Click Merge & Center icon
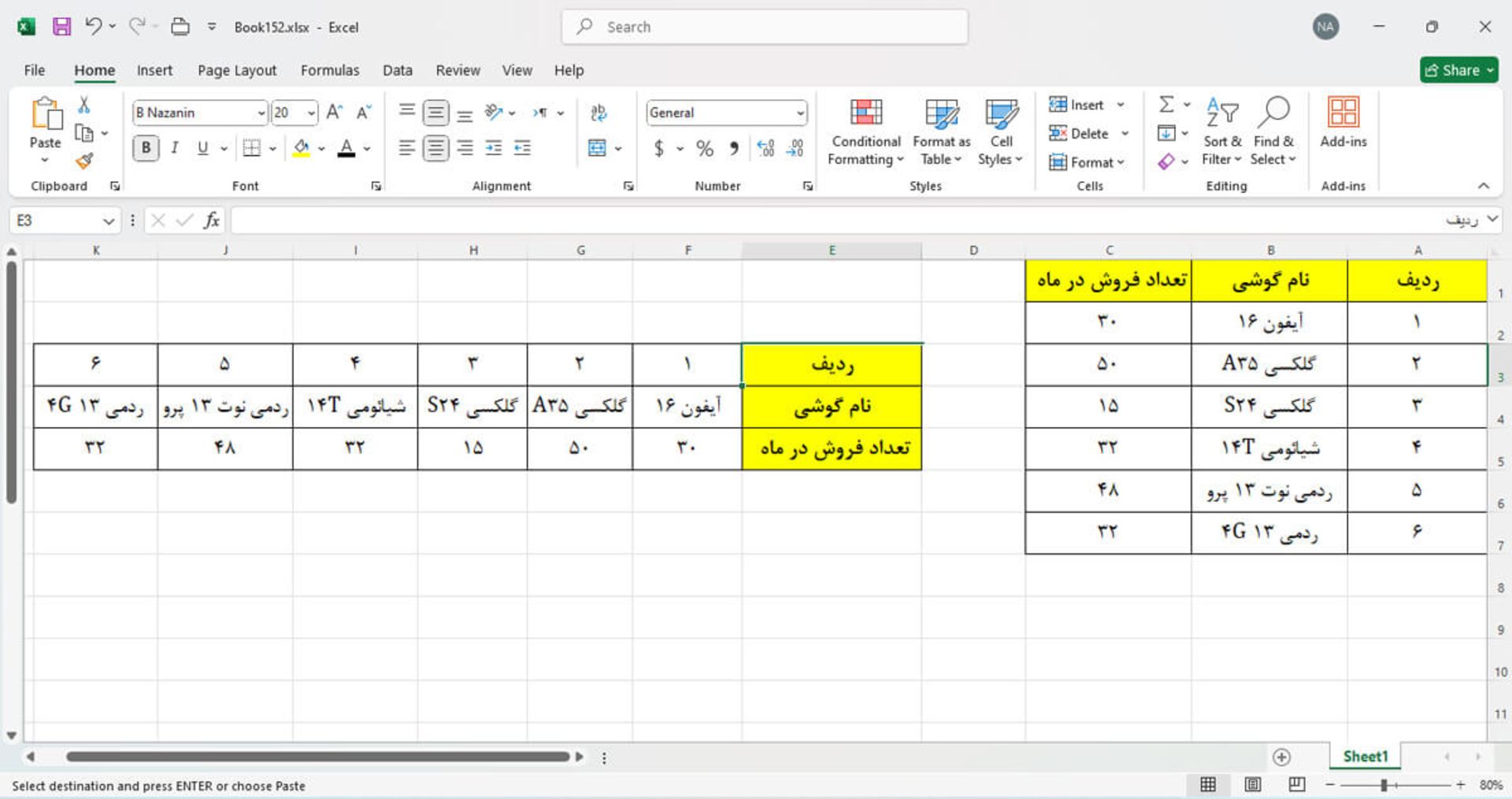This screenshot has width=1512, height=799. click(597, 148)
